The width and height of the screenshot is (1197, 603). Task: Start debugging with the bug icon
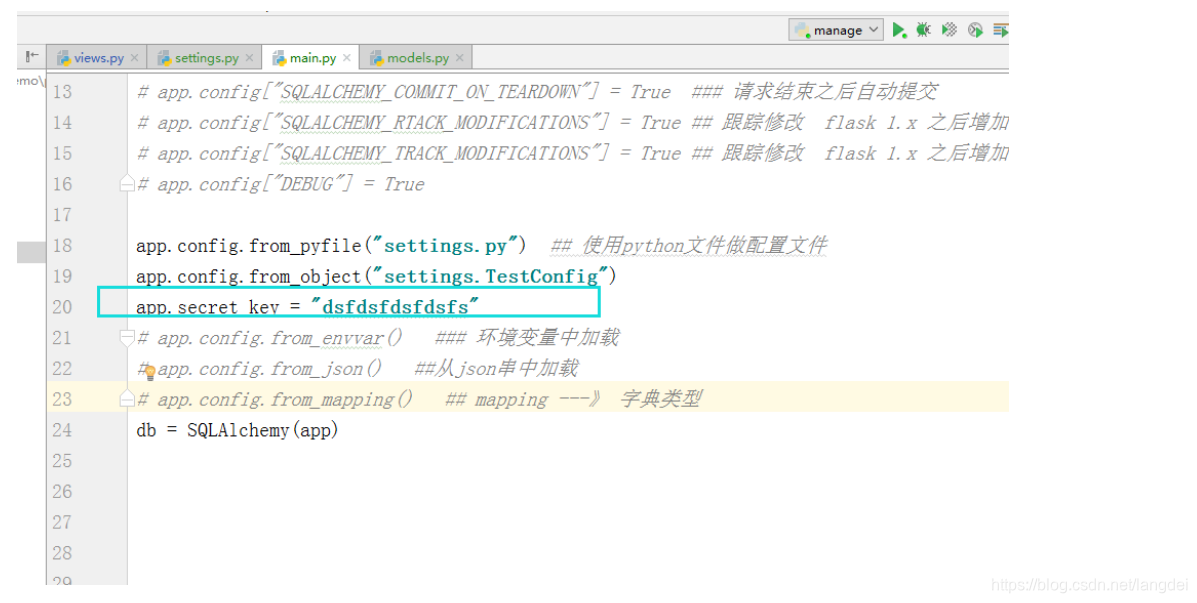(x=924, y=30)
